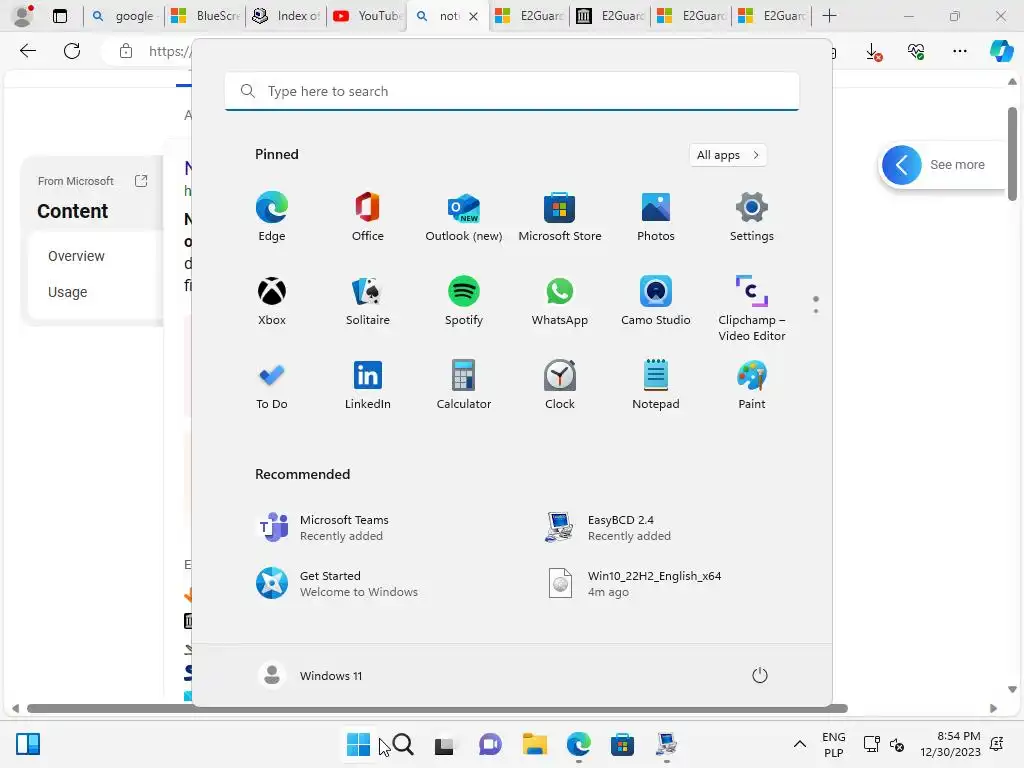Screen dimensions: 1024x768
Task: Launch the Xbox app
Action: click(x=272, y=301)
